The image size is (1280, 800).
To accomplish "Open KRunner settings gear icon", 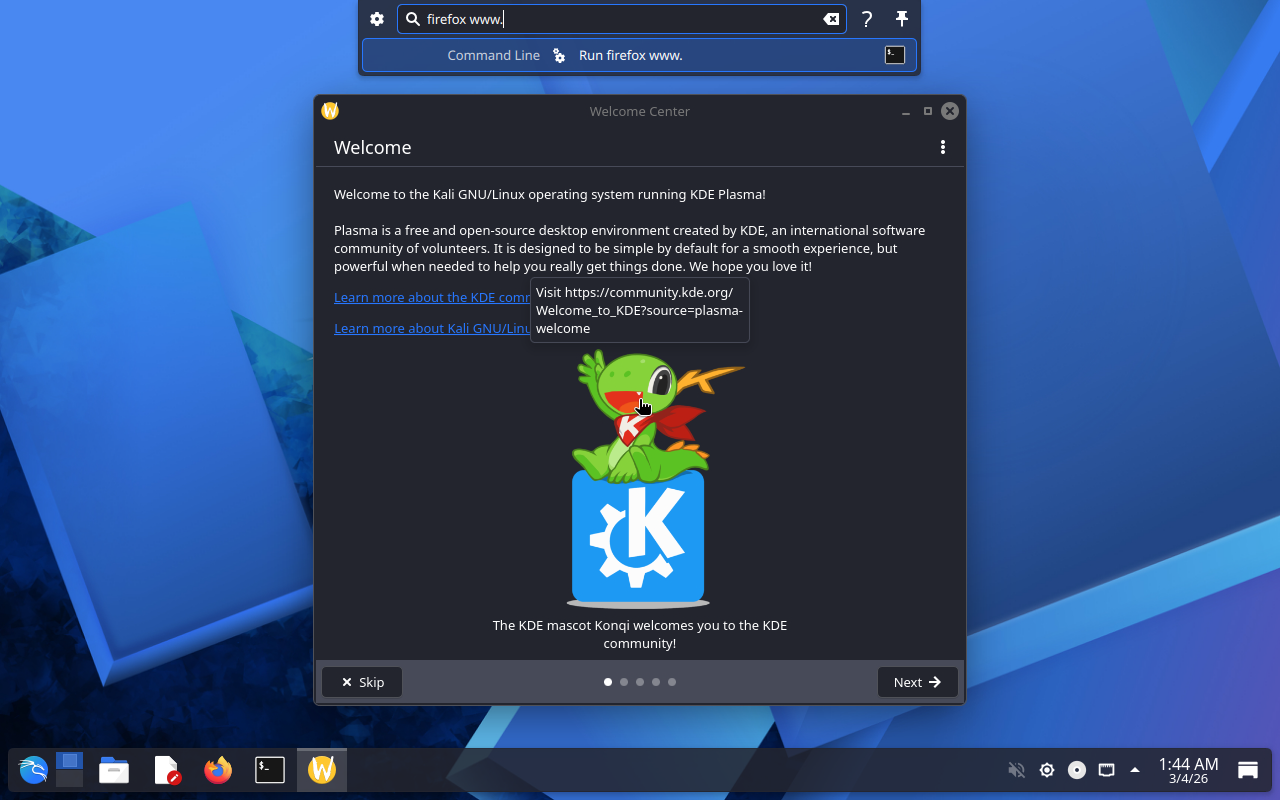I will click(x=377, y=19).
